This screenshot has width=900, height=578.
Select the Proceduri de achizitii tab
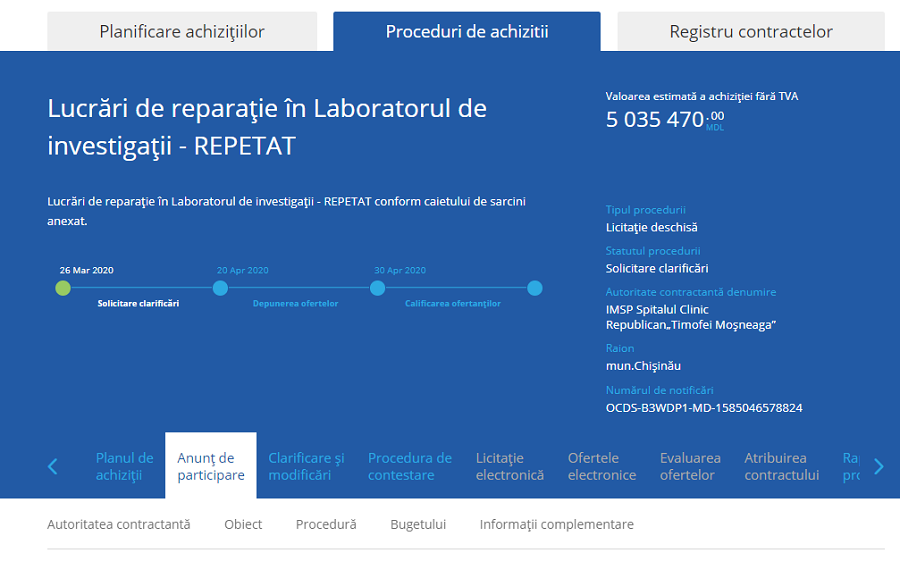tap(467, 32)
